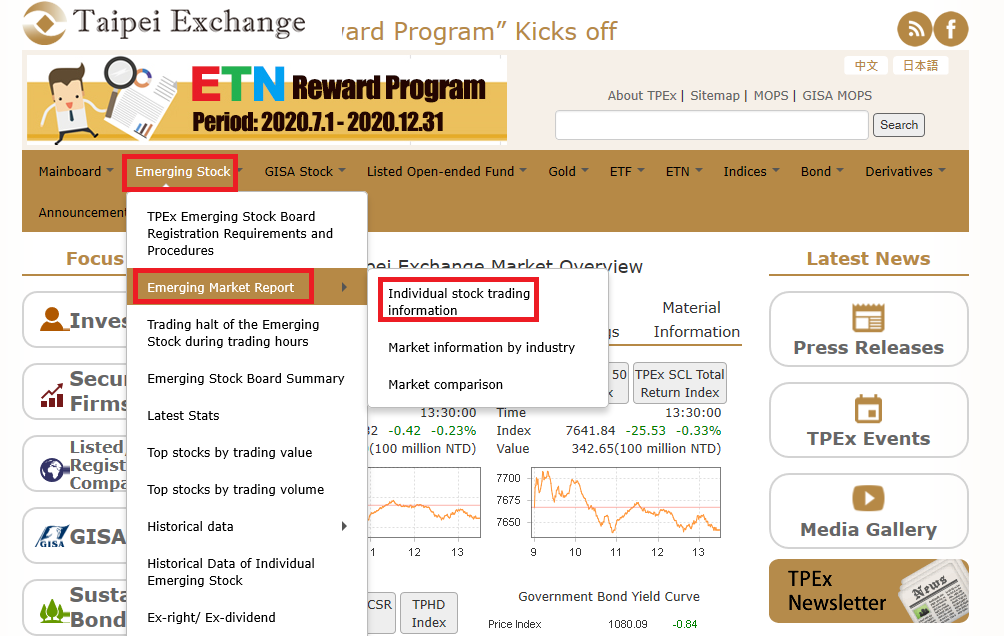Expand the Emerging Market Report submenu arrow
Screen dimensions: 1004x636
(x=344, y=288)
